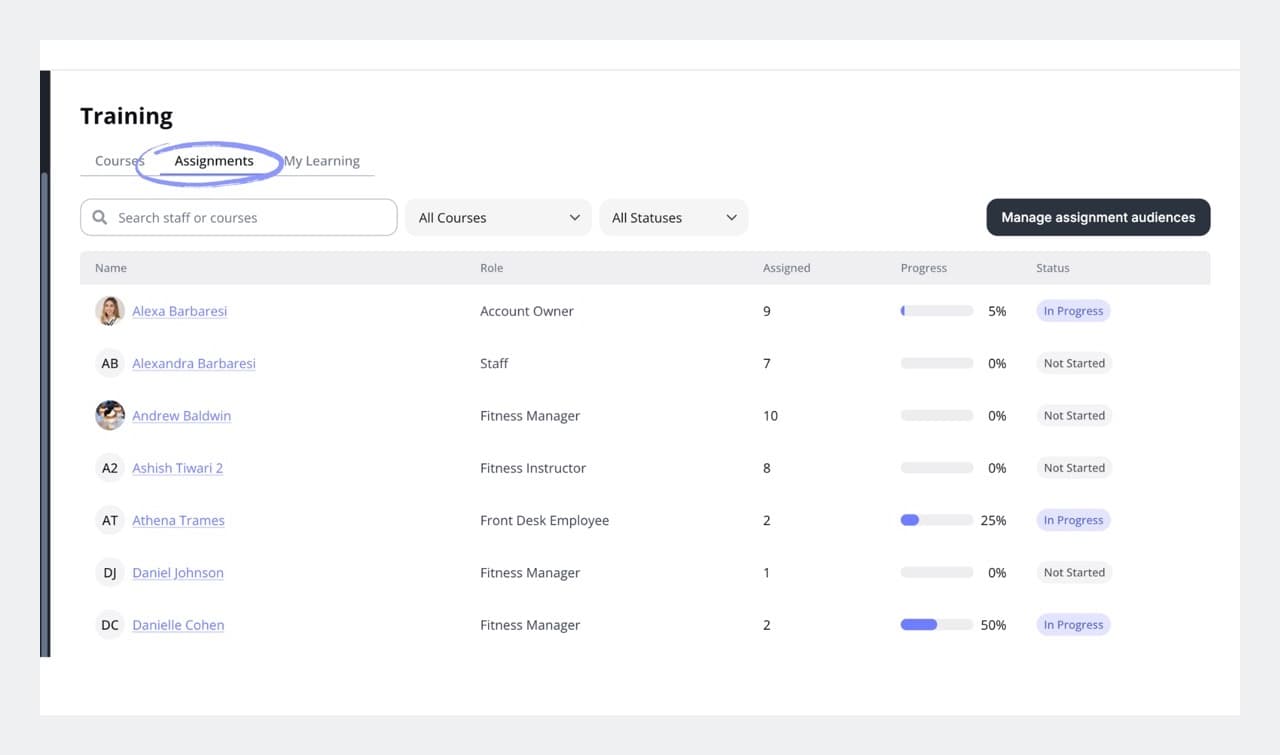Open Alexa Barbaresi's assignment details
The height and width of the screenshot is (755, 1280).
pyautogui.click(x=180, y=311)
